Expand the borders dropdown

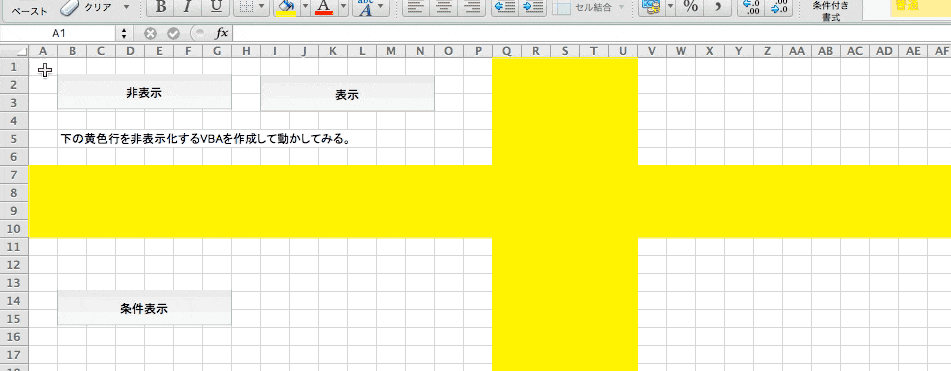pyautogui.click(x=261, y=7)
